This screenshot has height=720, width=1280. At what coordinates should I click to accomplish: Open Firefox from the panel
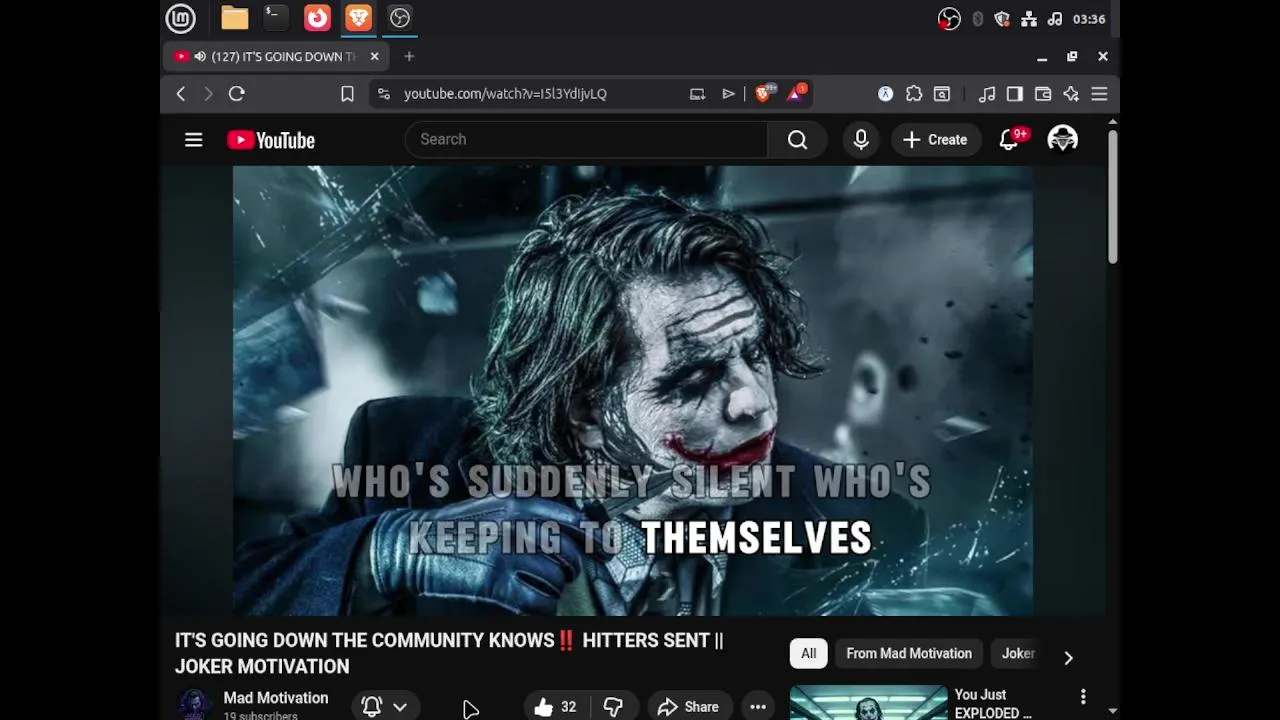(317, 18)
